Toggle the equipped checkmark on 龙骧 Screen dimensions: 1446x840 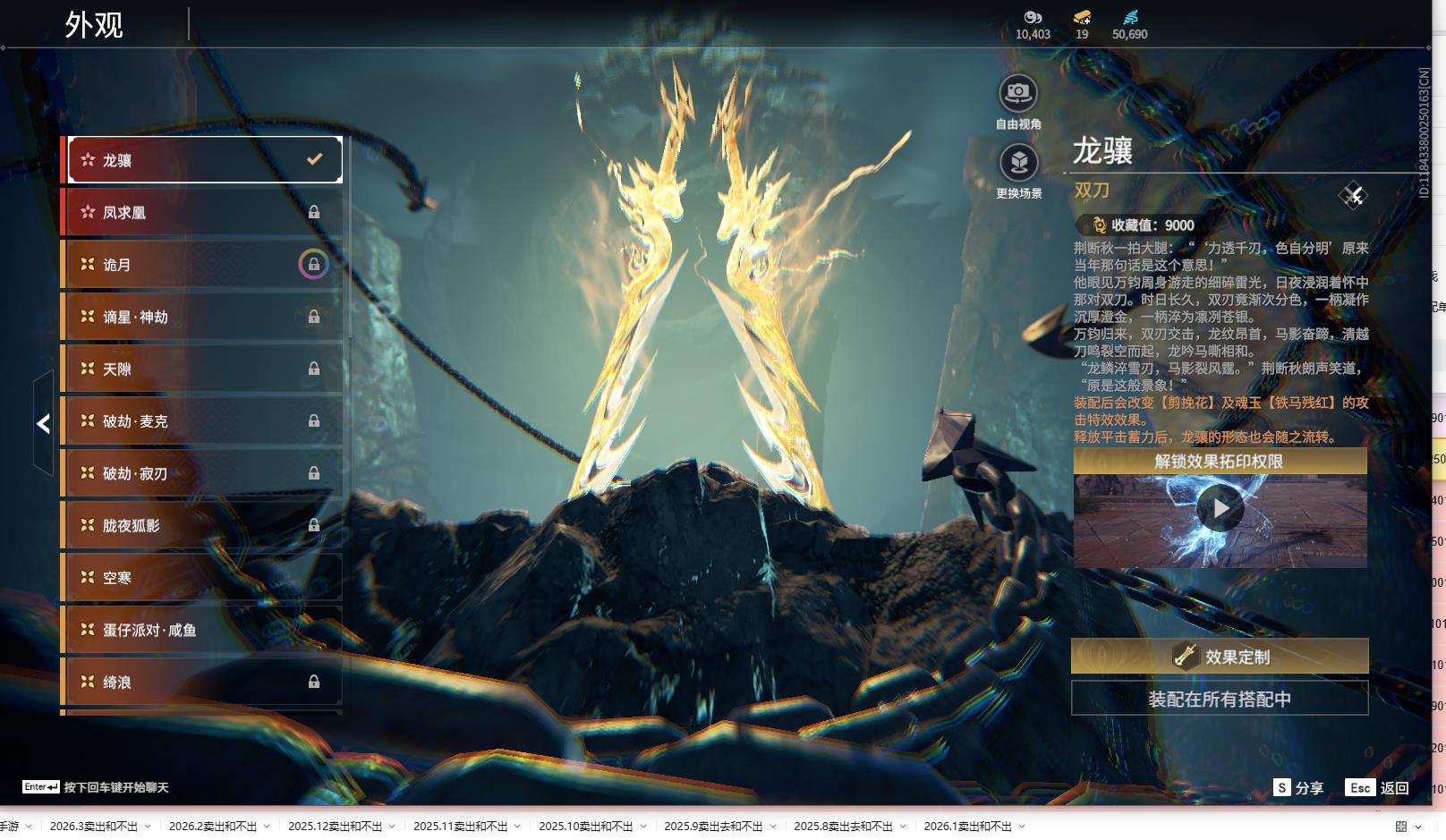coord(314,159)
